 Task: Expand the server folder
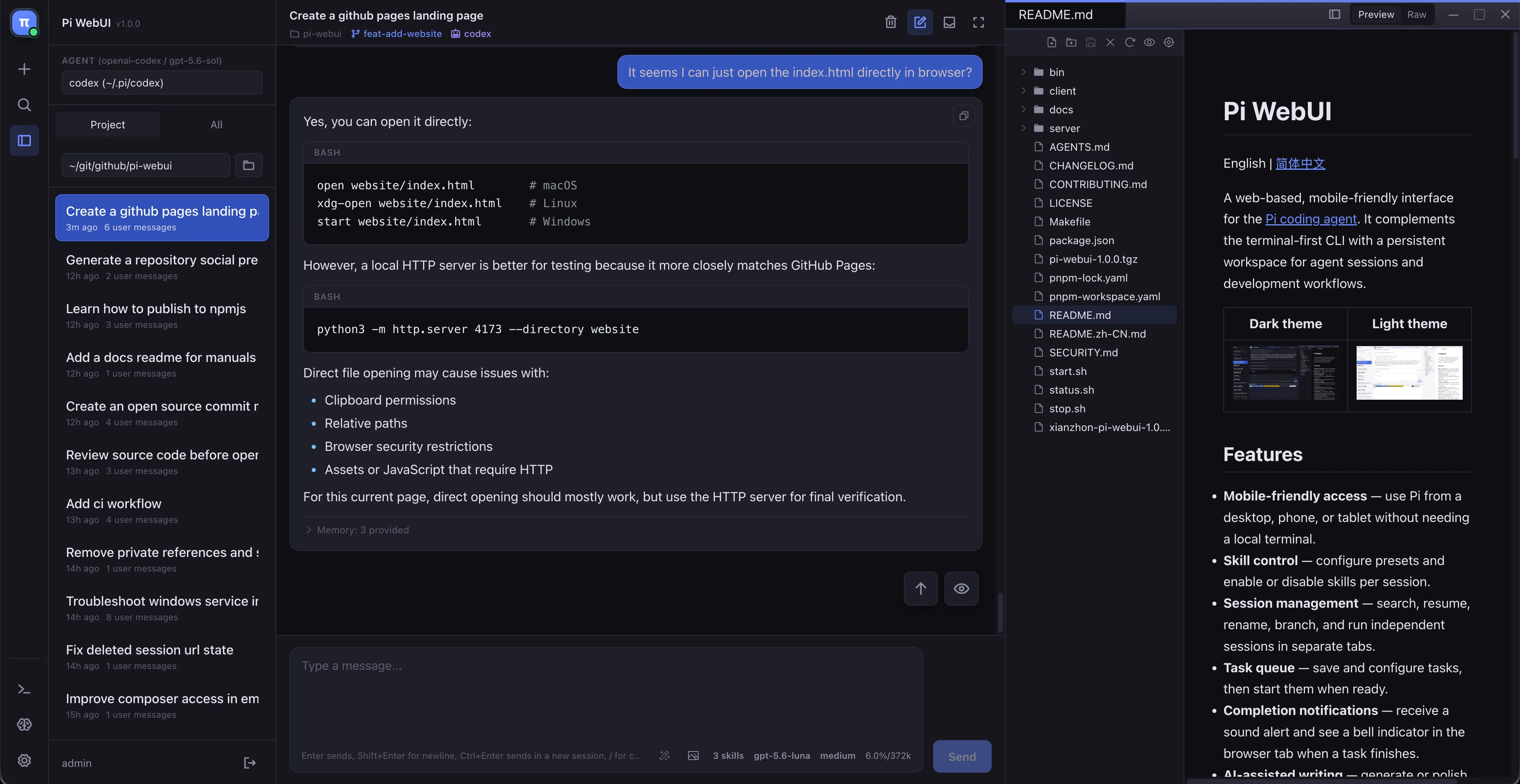coord(1094,129)
